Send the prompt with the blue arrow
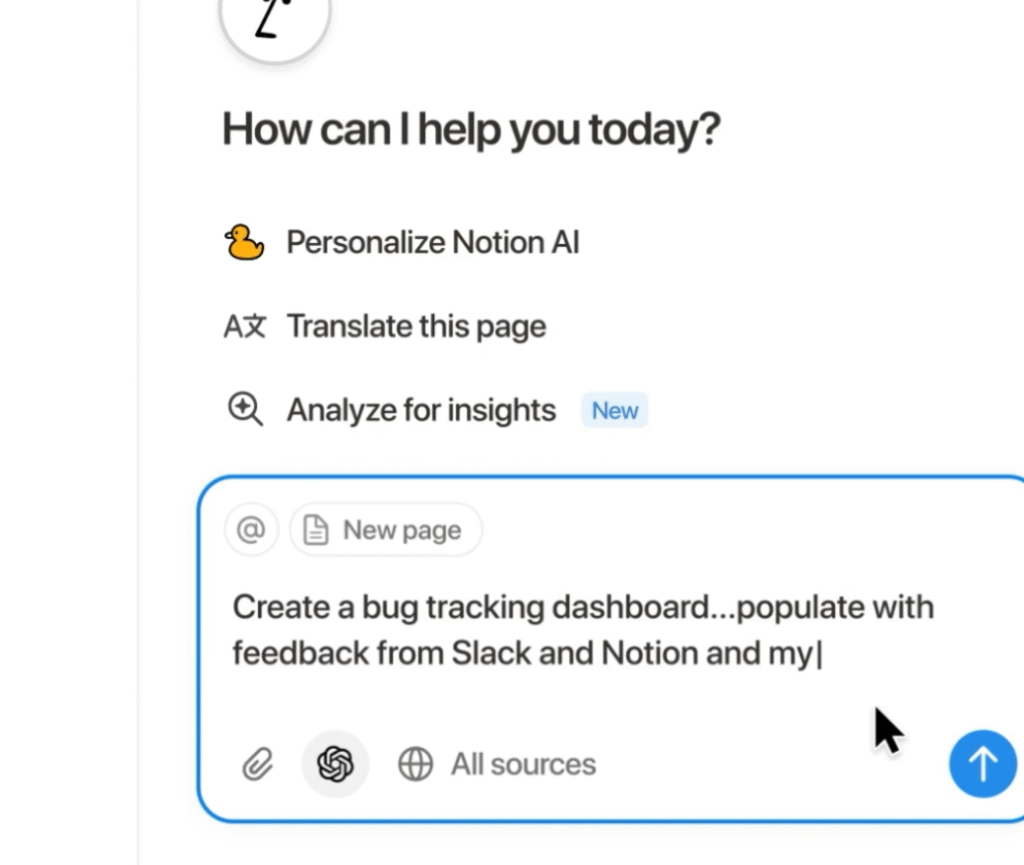Viewport: 1024px width, 865px height. click(x=982, y=765)
